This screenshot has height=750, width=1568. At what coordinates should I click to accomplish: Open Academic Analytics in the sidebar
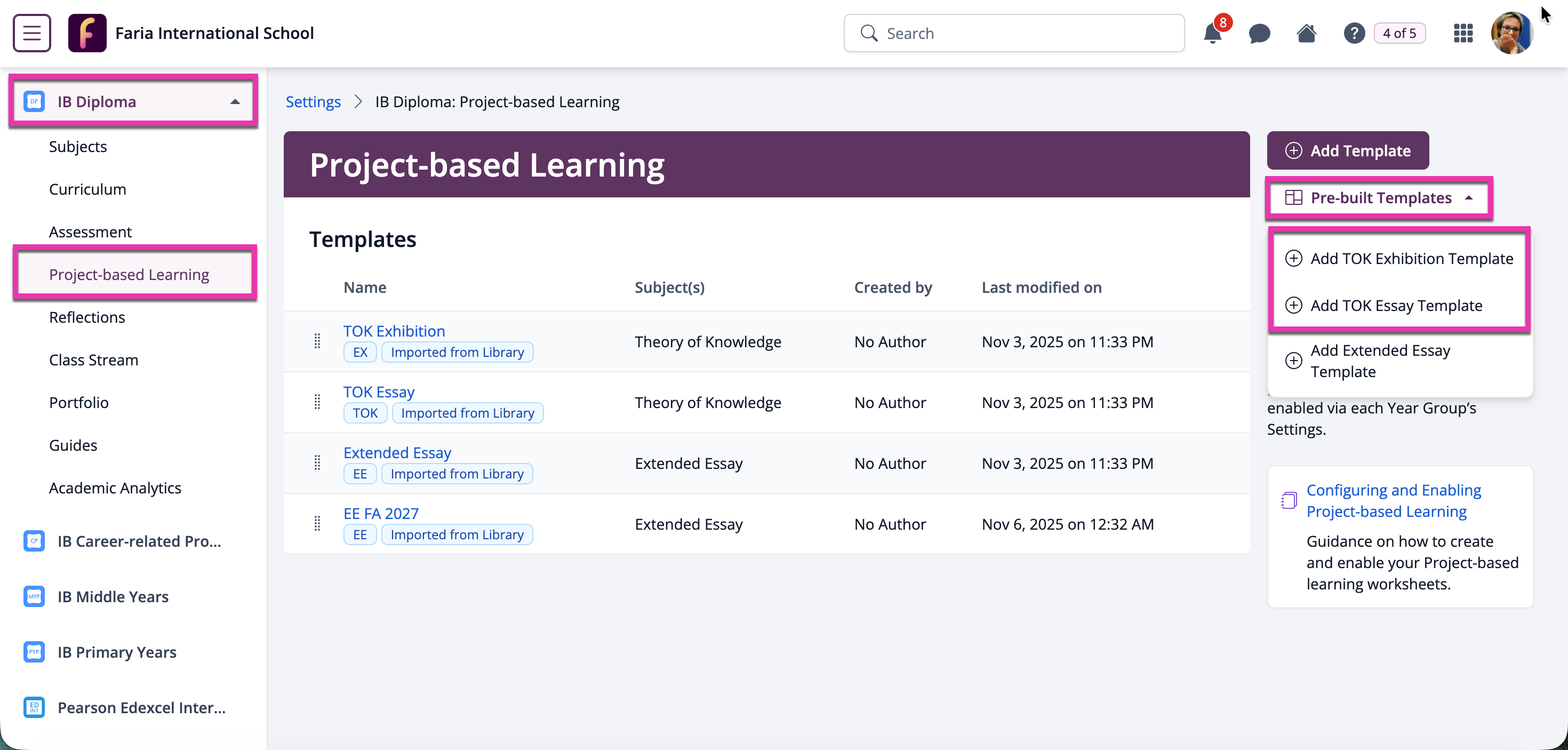tap(115, 488)
